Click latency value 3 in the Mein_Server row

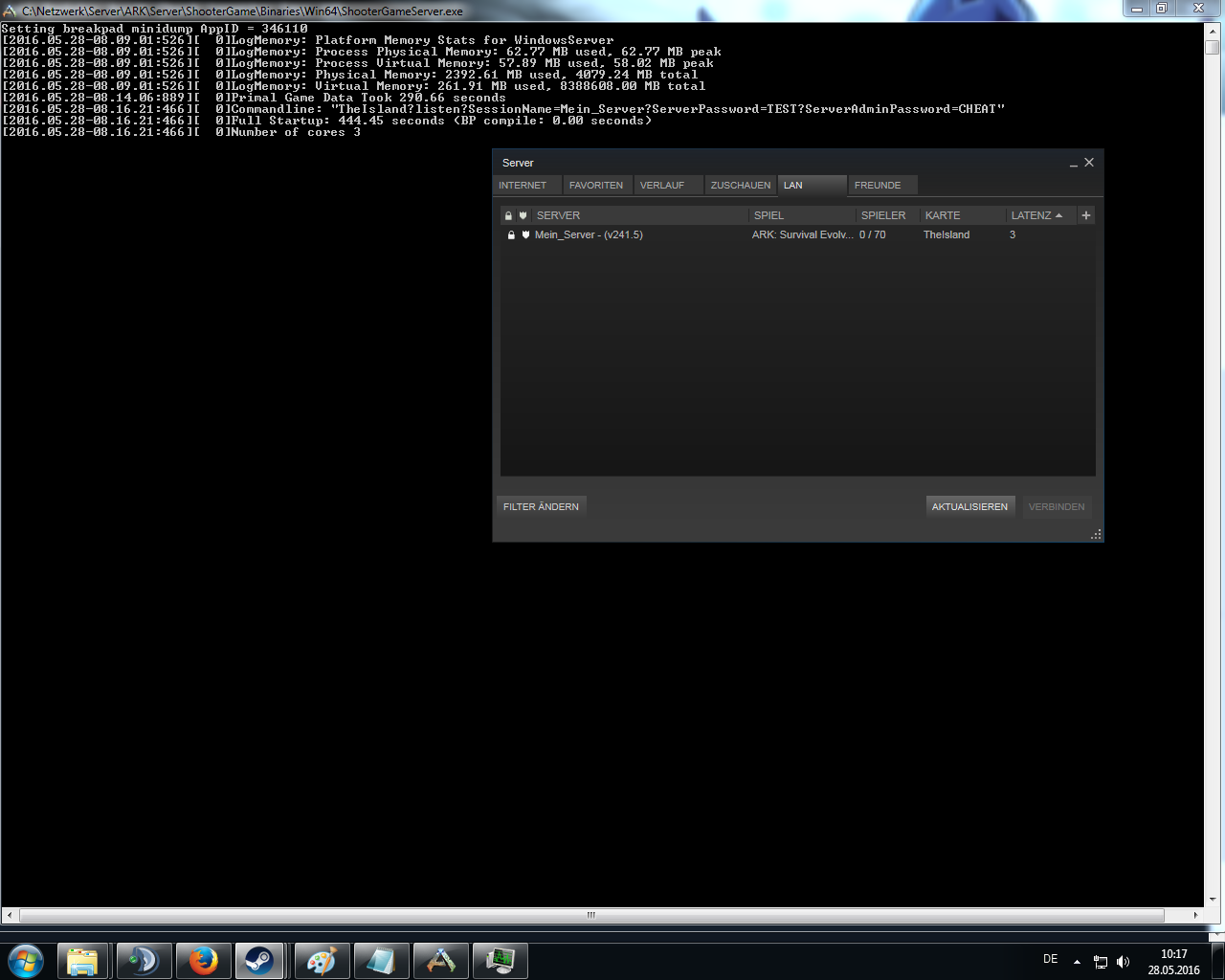click(x=1013, y=234)
